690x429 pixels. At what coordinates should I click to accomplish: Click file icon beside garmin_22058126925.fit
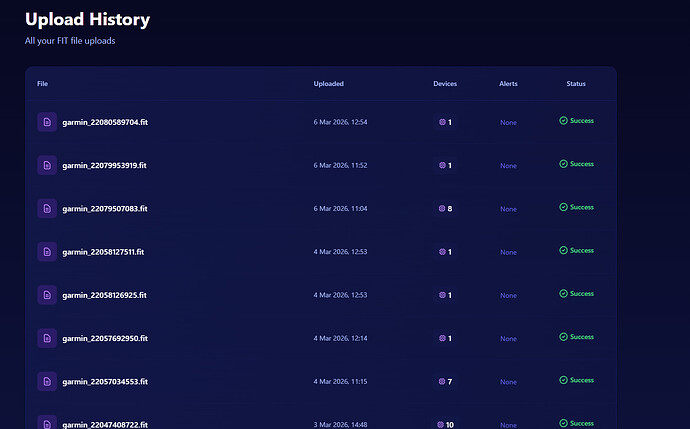click(47, 295)
